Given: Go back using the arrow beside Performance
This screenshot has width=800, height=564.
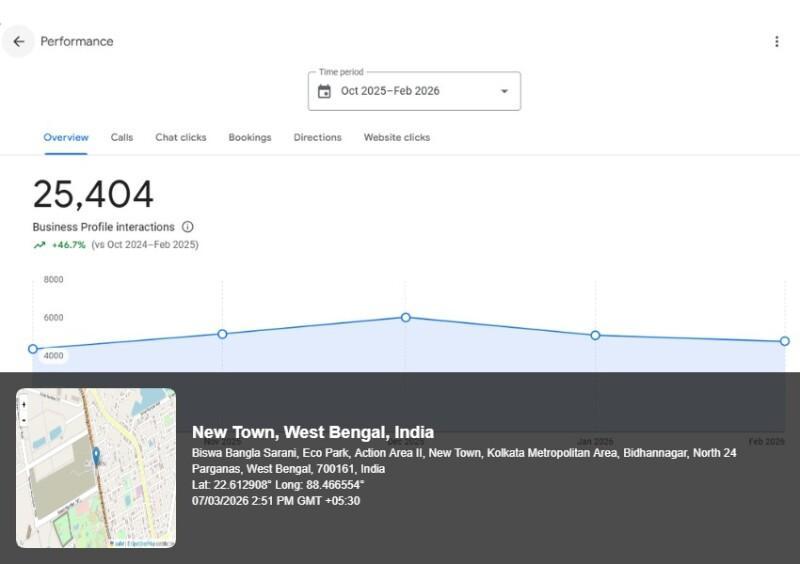Looking at the screenshot, I should tap(18, 42).
